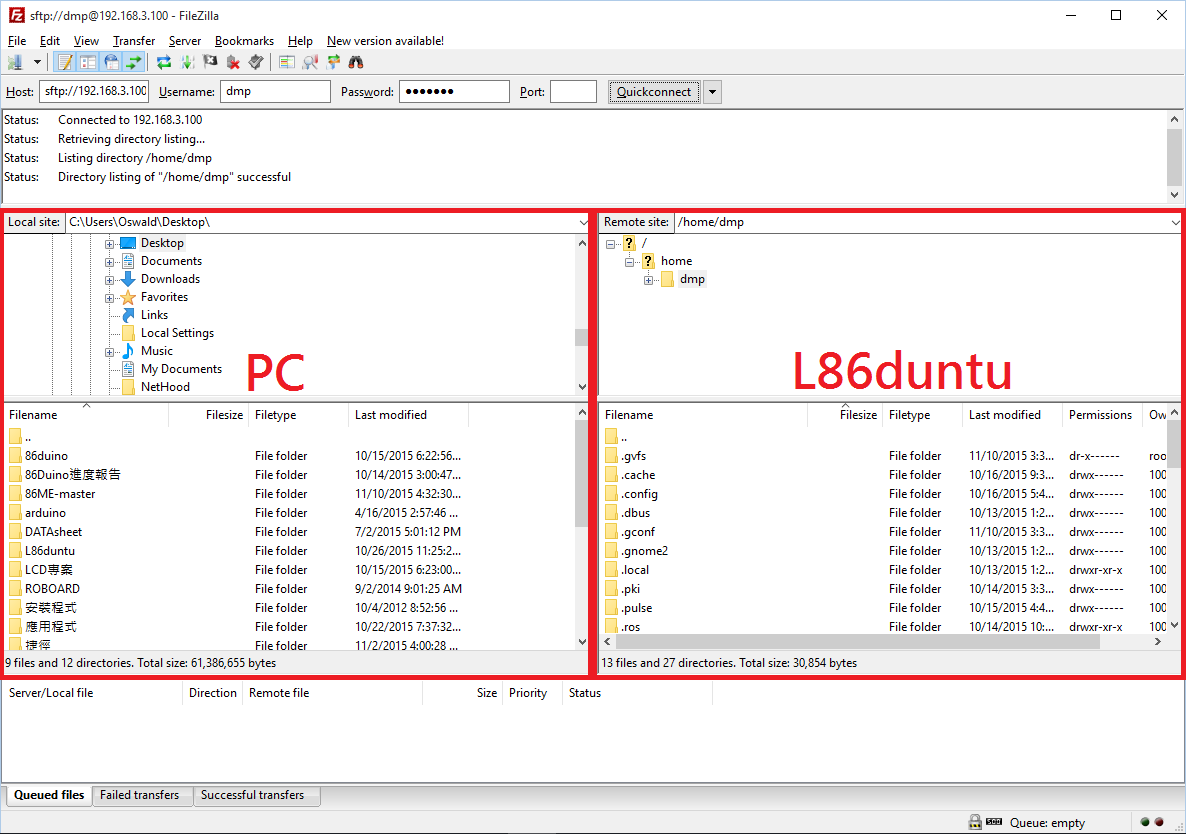Click the Host input field
Image resolution: width=1186 pixels, height=834 pixels.
click(x=95, y=91)
